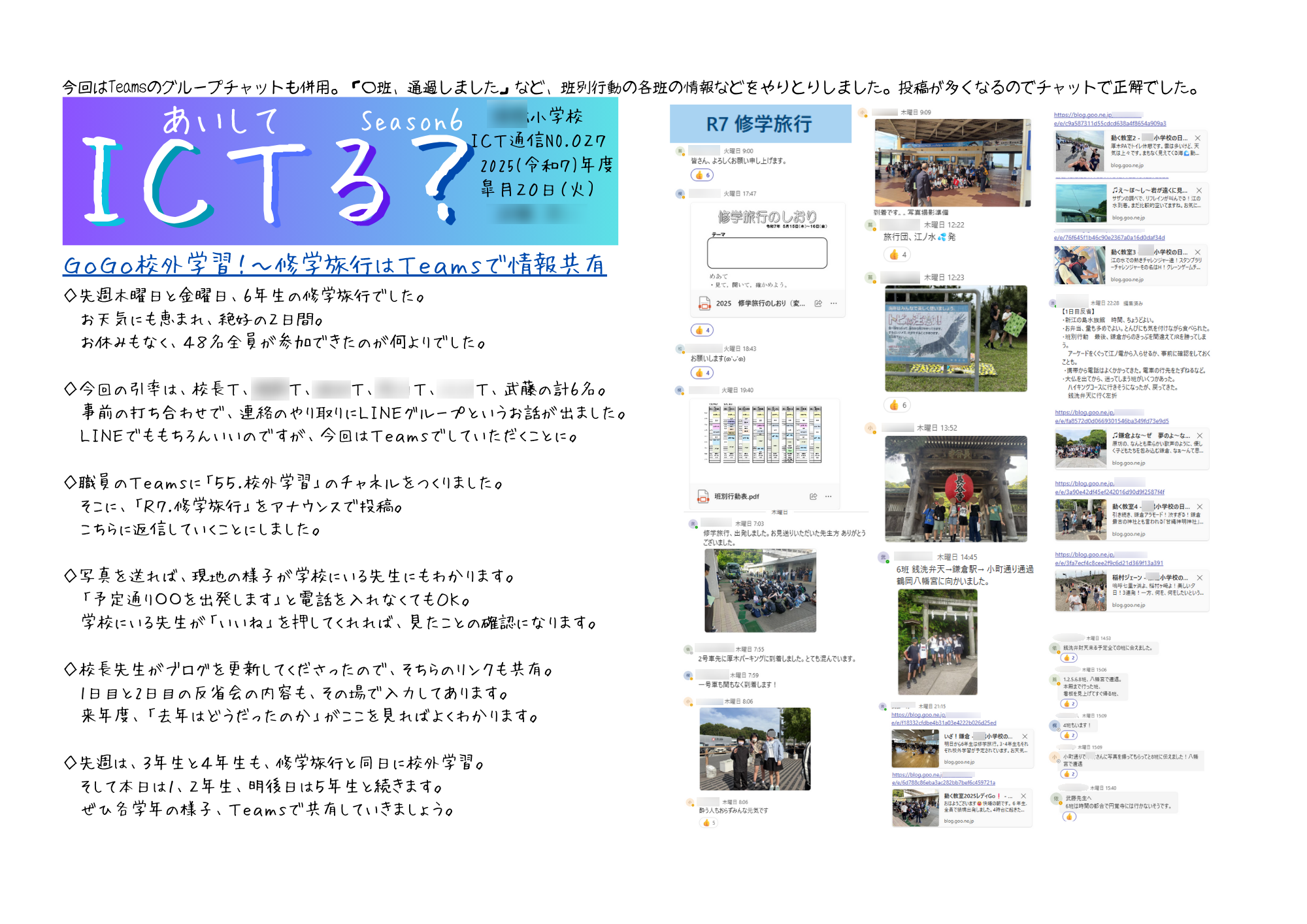Click 旅行団、江ノ水発 message text
This screenshot has width=1307, height=924.
(x=919, y=237)
